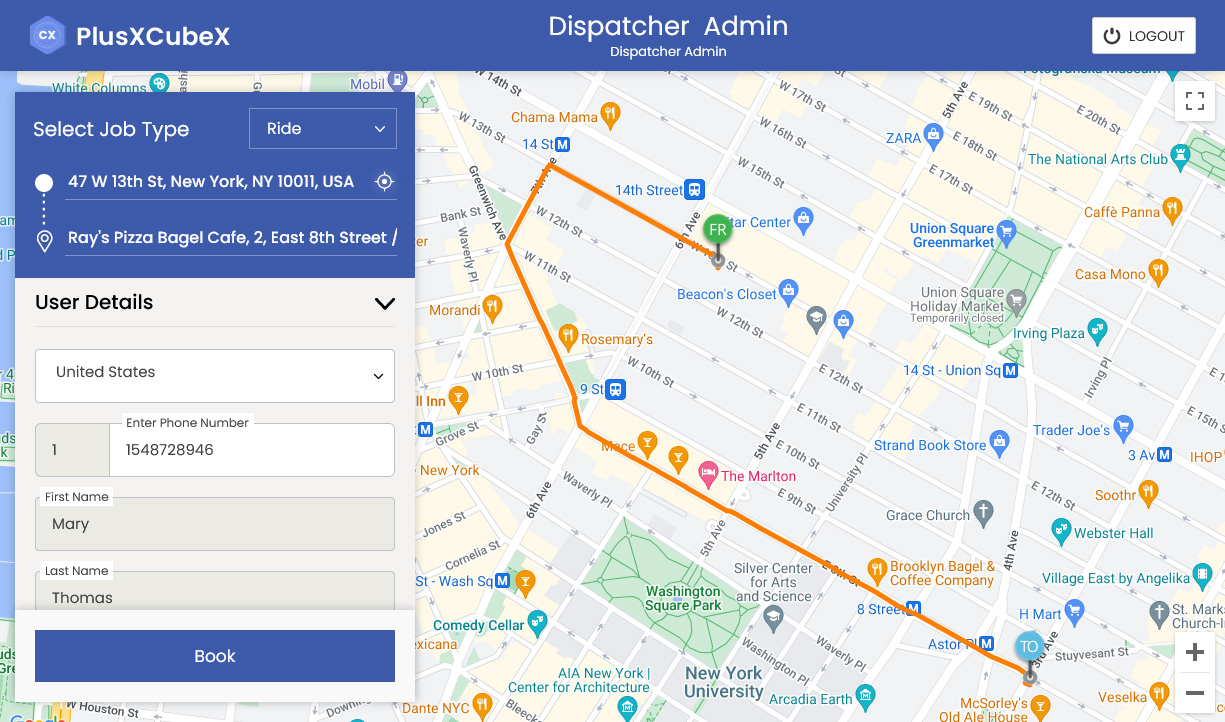Click the Comedy Cellar venue pin
The image size is (1225, 722).
point(537,622)
